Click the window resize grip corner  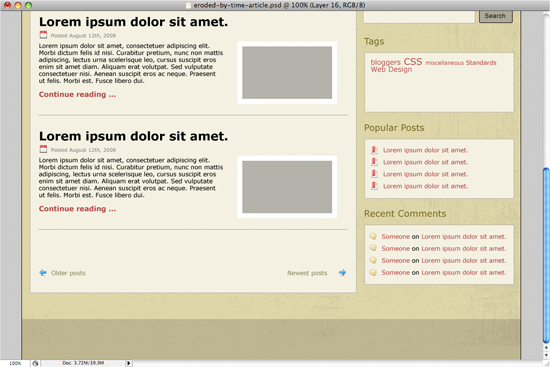point(546,363)
